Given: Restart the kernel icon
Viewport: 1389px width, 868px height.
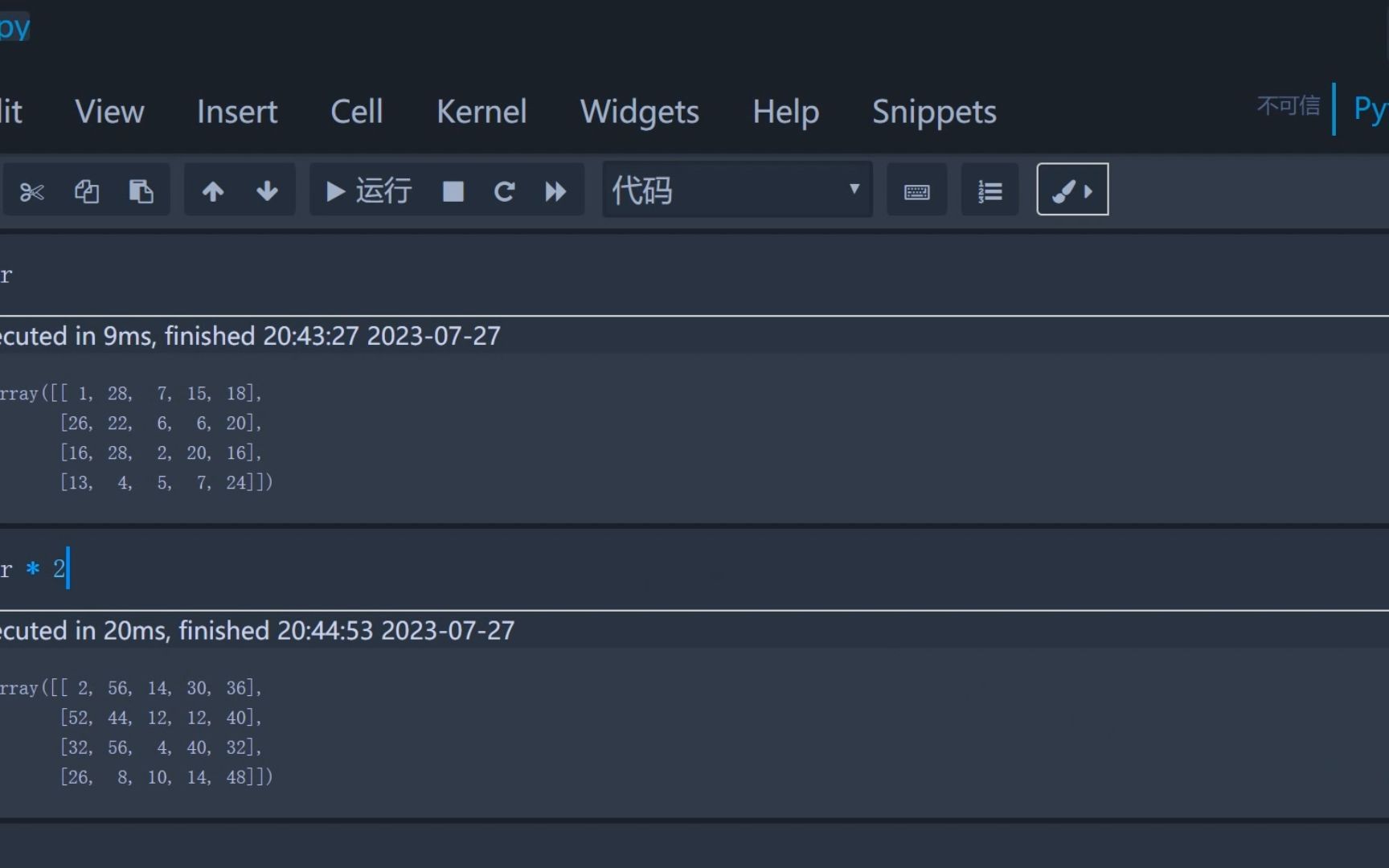Looking at the screenshot, I should 504,191.
